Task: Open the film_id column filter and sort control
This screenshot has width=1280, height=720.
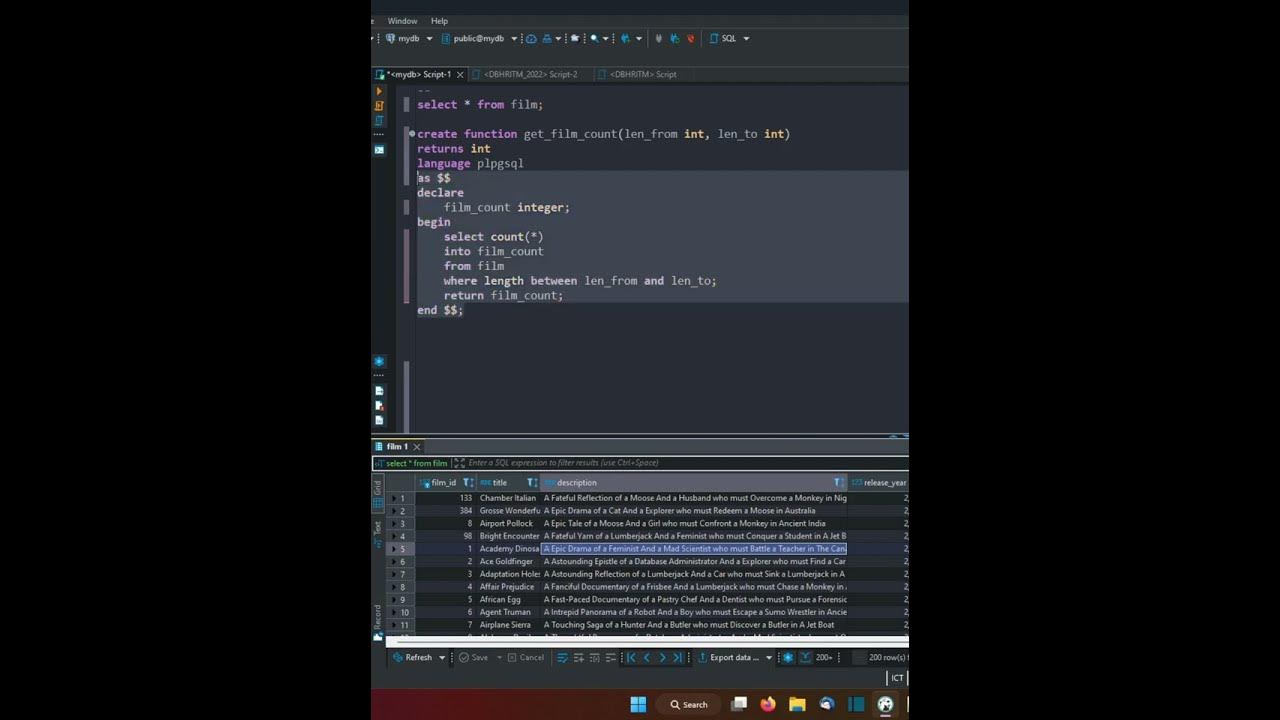Action: pyautogui.click(x=468, y=482)
